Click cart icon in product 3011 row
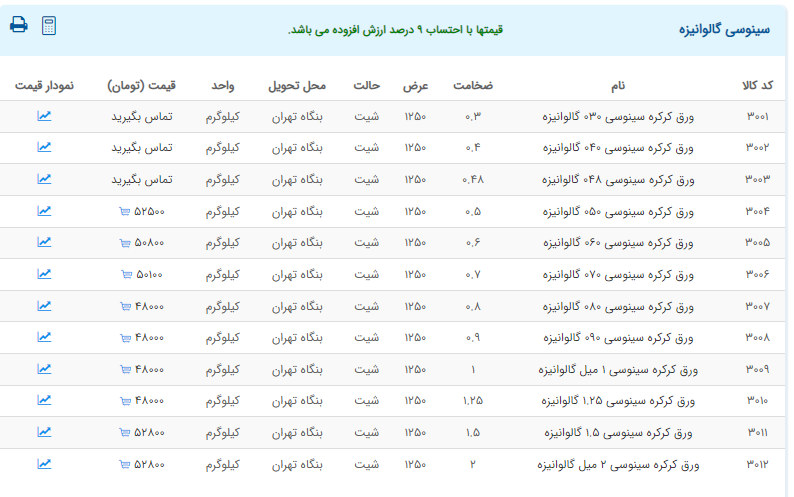Viewport: 794px width, 497px height. click(x=125, y=433)
